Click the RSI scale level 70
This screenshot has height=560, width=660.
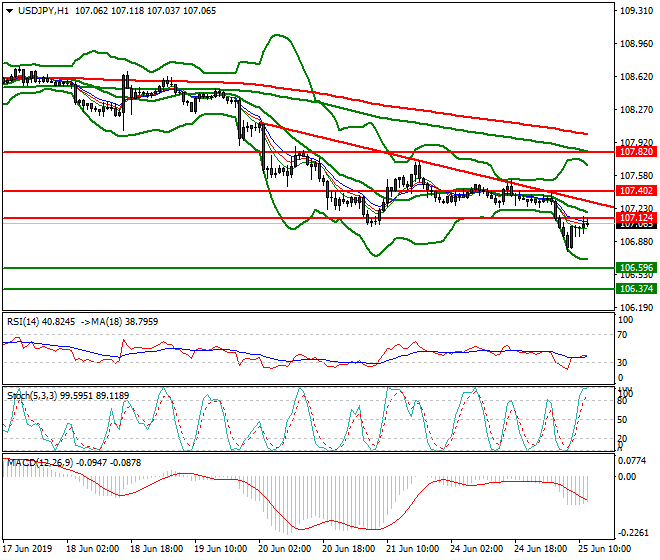click(x=623, y=335)
